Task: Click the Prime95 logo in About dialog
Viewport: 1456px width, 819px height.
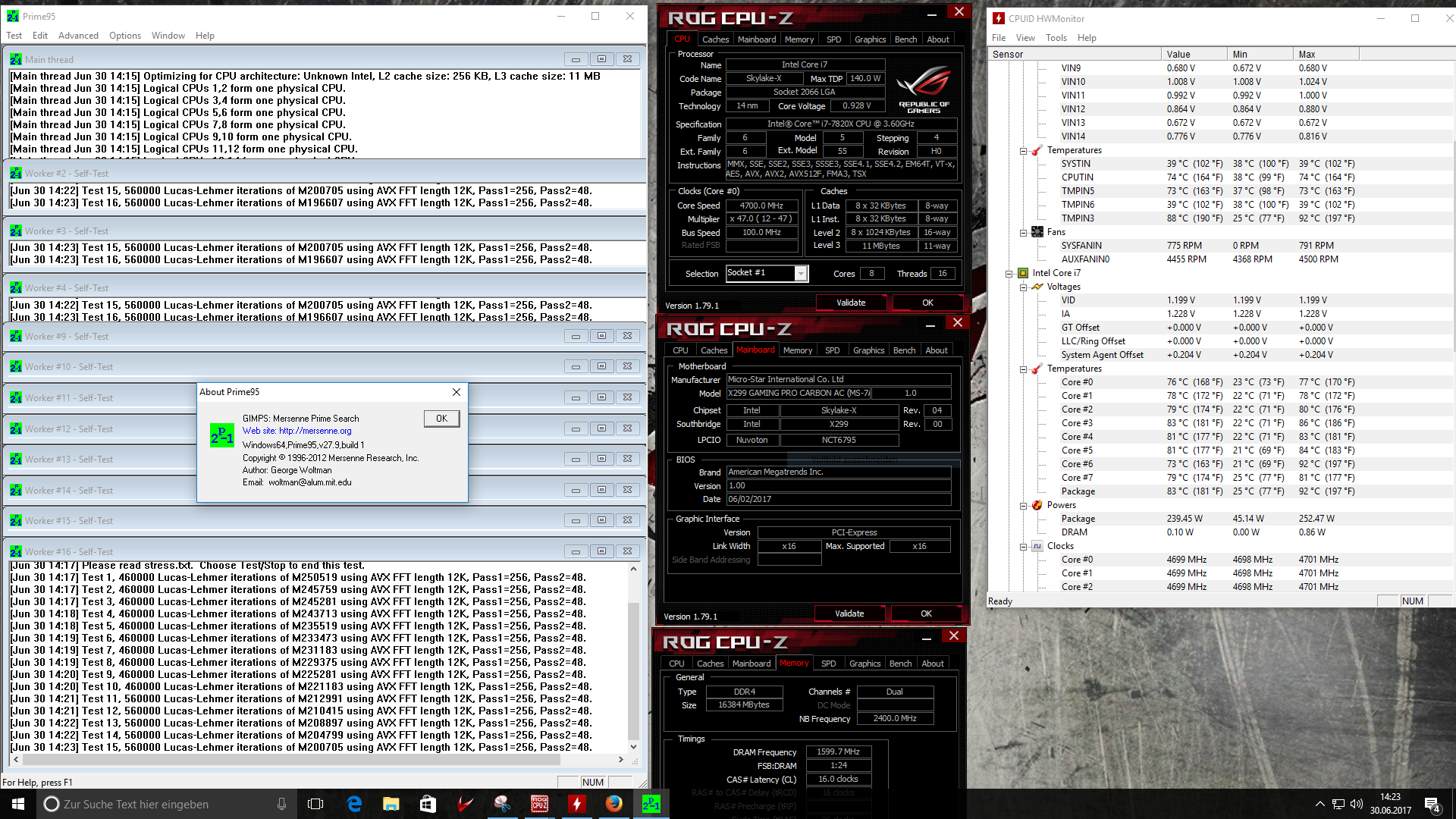Action: pyautogui.click(x=222, y=435)
